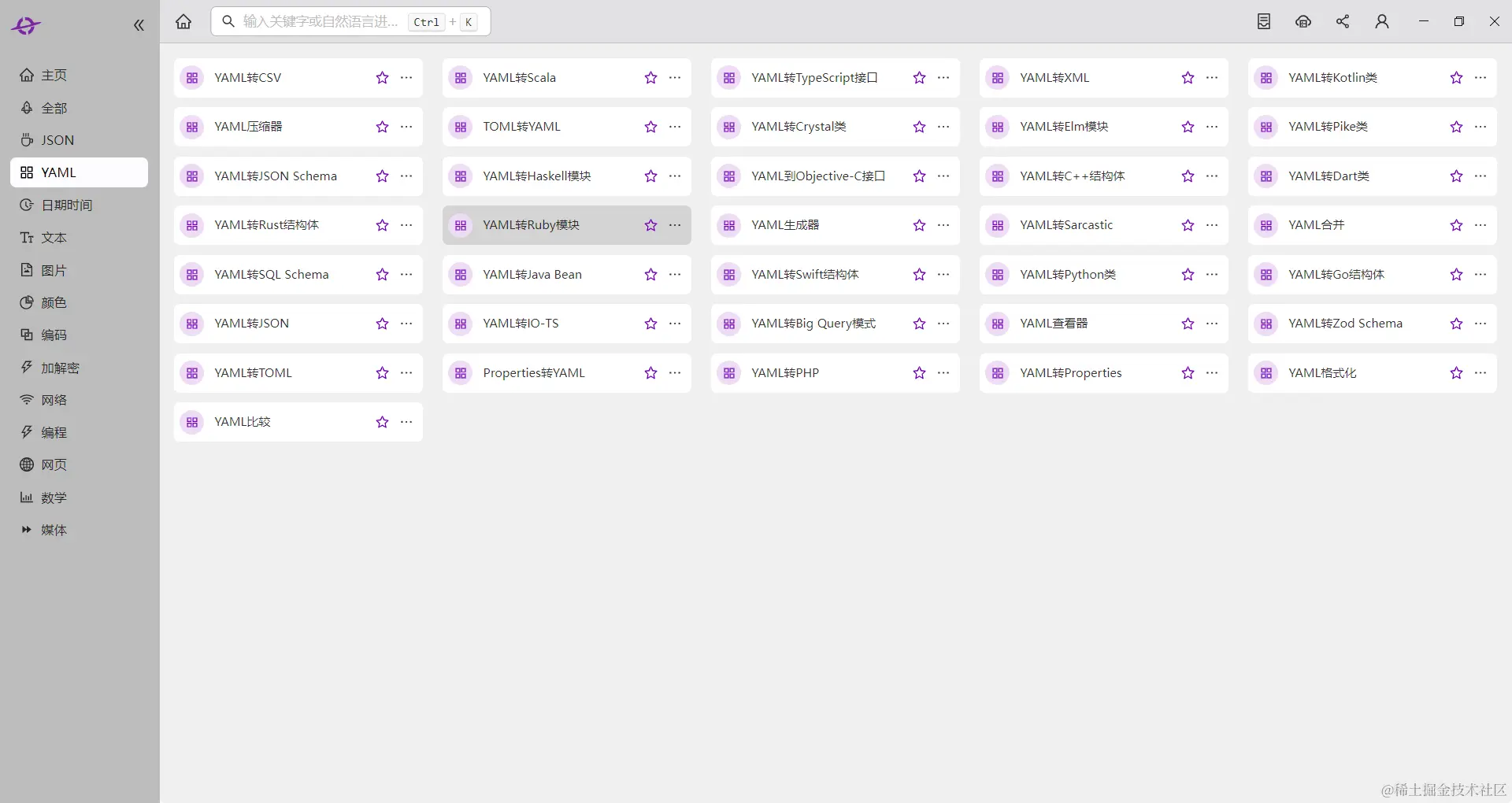Click the app logo at top left
The width and height of the screenshot is (1512, 803).
pyautogui.click(x=26, y=25)
